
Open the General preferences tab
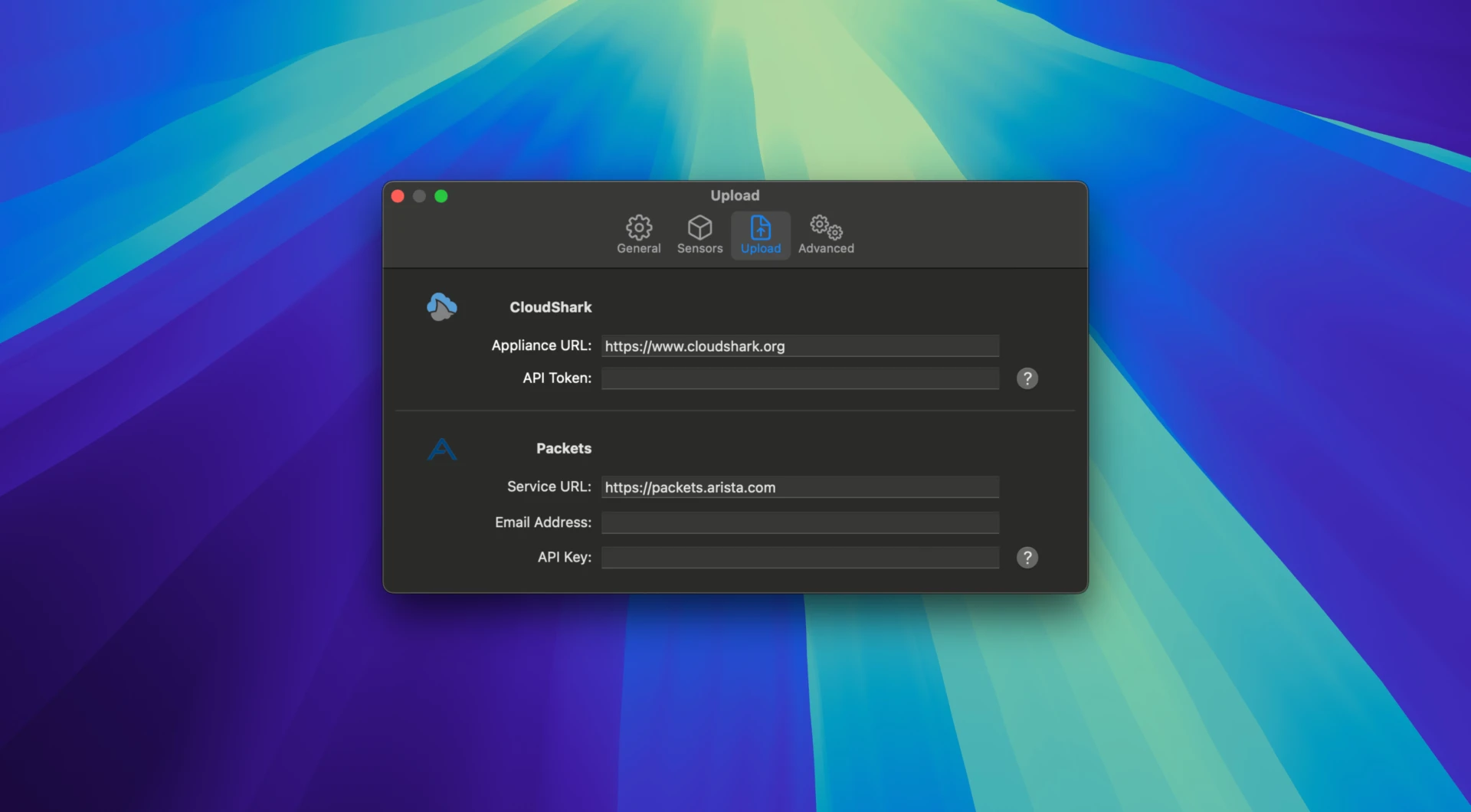point(638,234)
